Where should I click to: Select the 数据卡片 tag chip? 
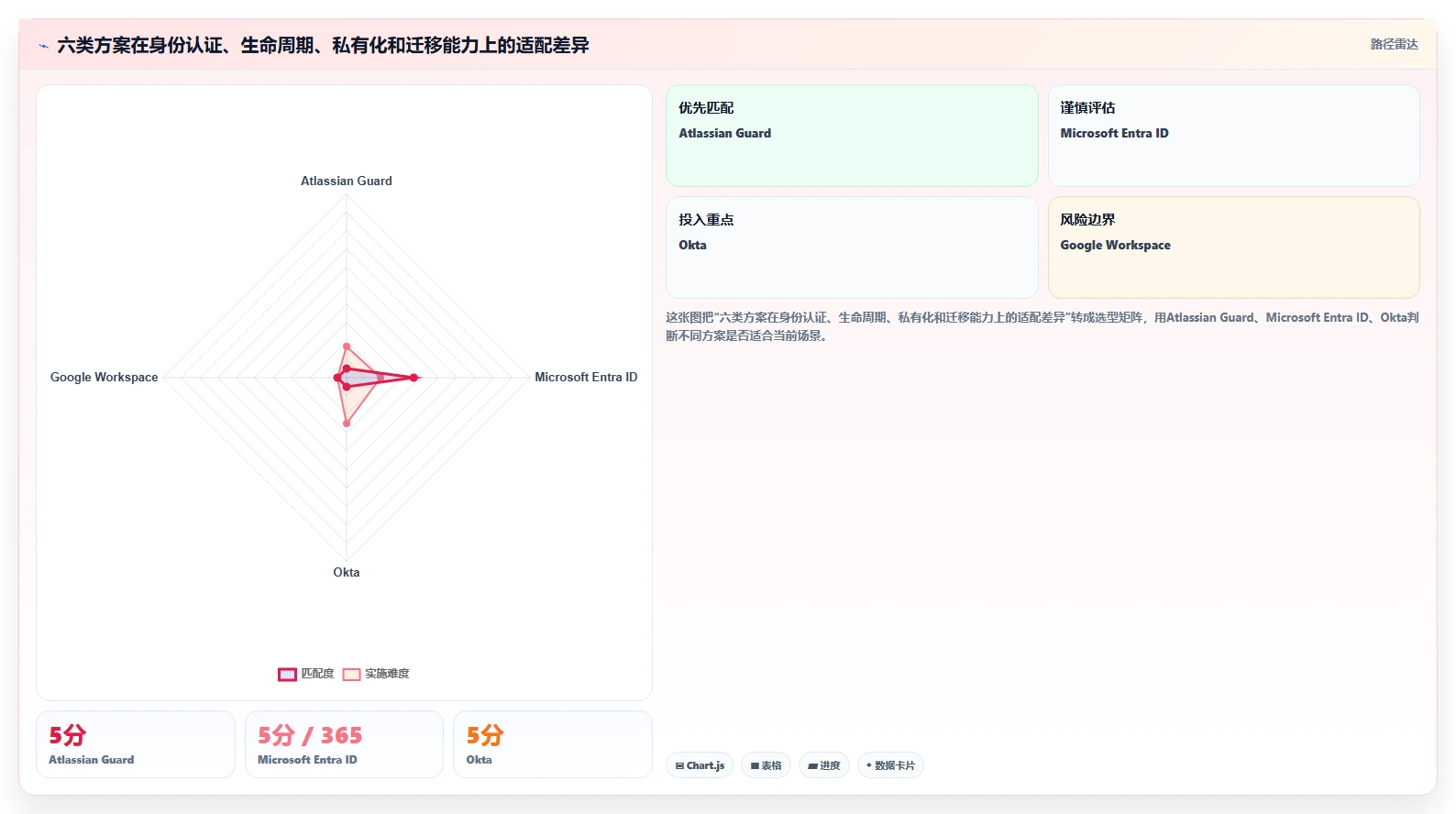tap(890, 765)
